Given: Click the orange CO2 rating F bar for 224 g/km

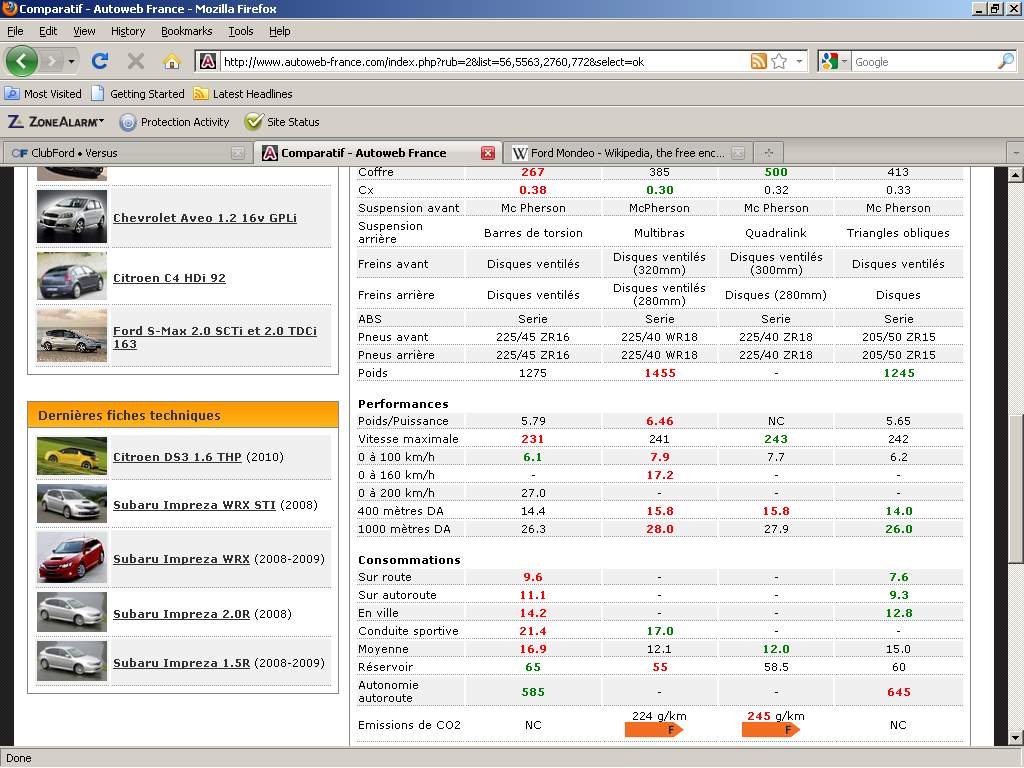Looking at the screenshot, I should pos(653,730).
